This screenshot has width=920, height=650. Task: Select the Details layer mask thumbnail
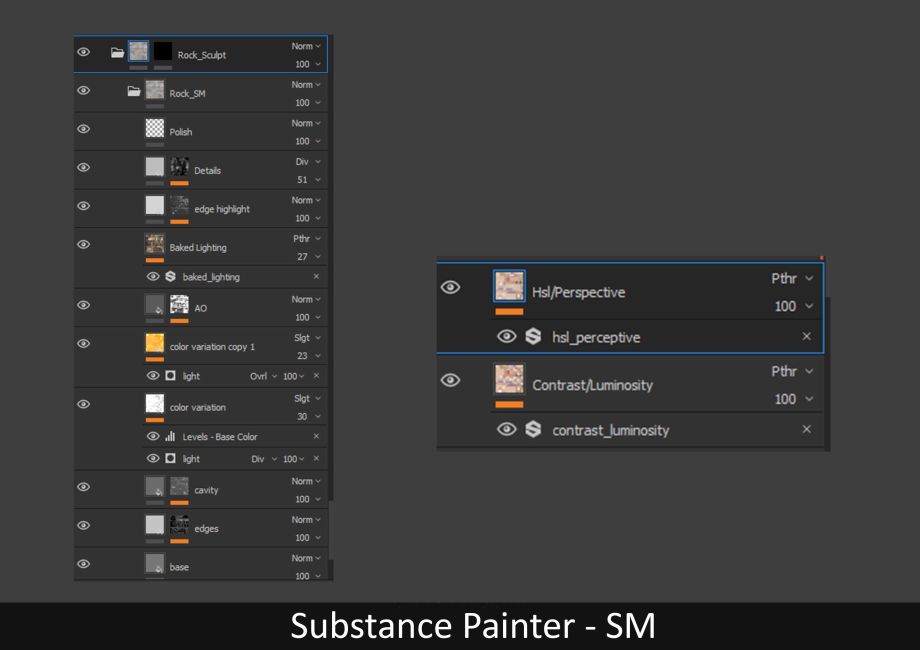[180, 167]
